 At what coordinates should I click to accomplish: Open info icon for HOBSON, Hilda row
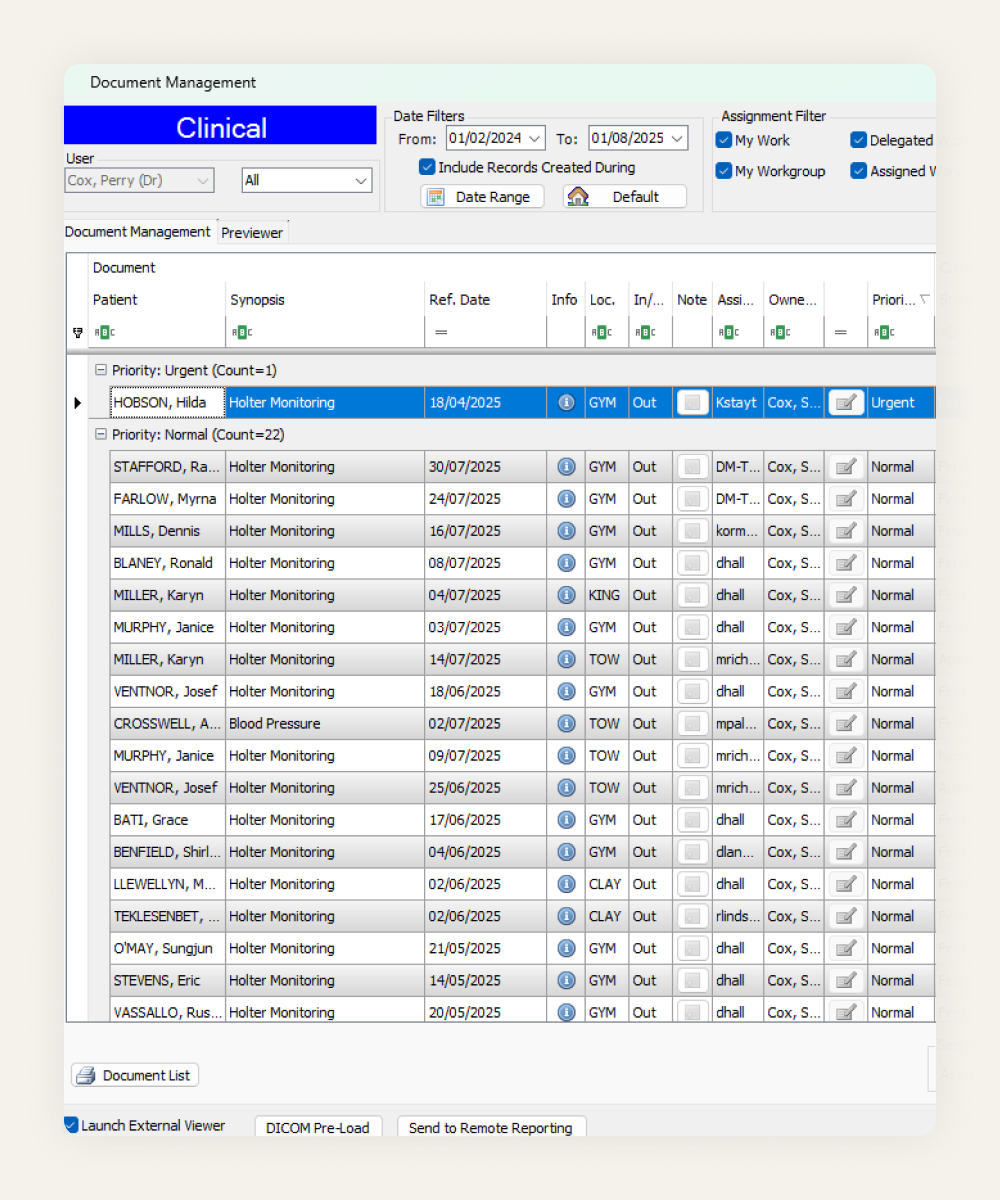[566, 403]
